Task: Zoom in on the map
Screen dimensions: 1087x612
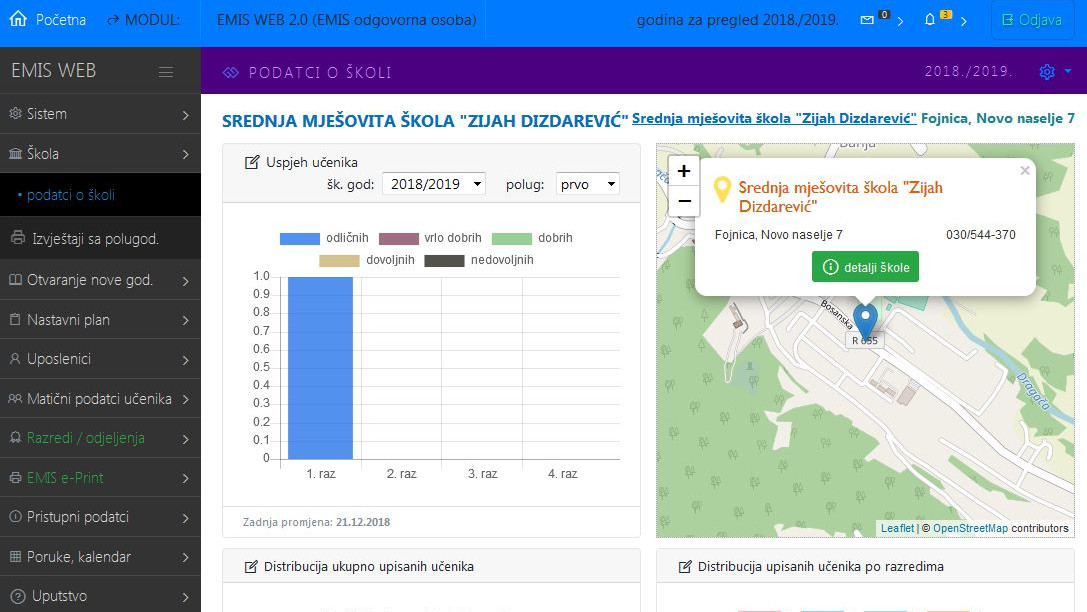Action: 684,171
